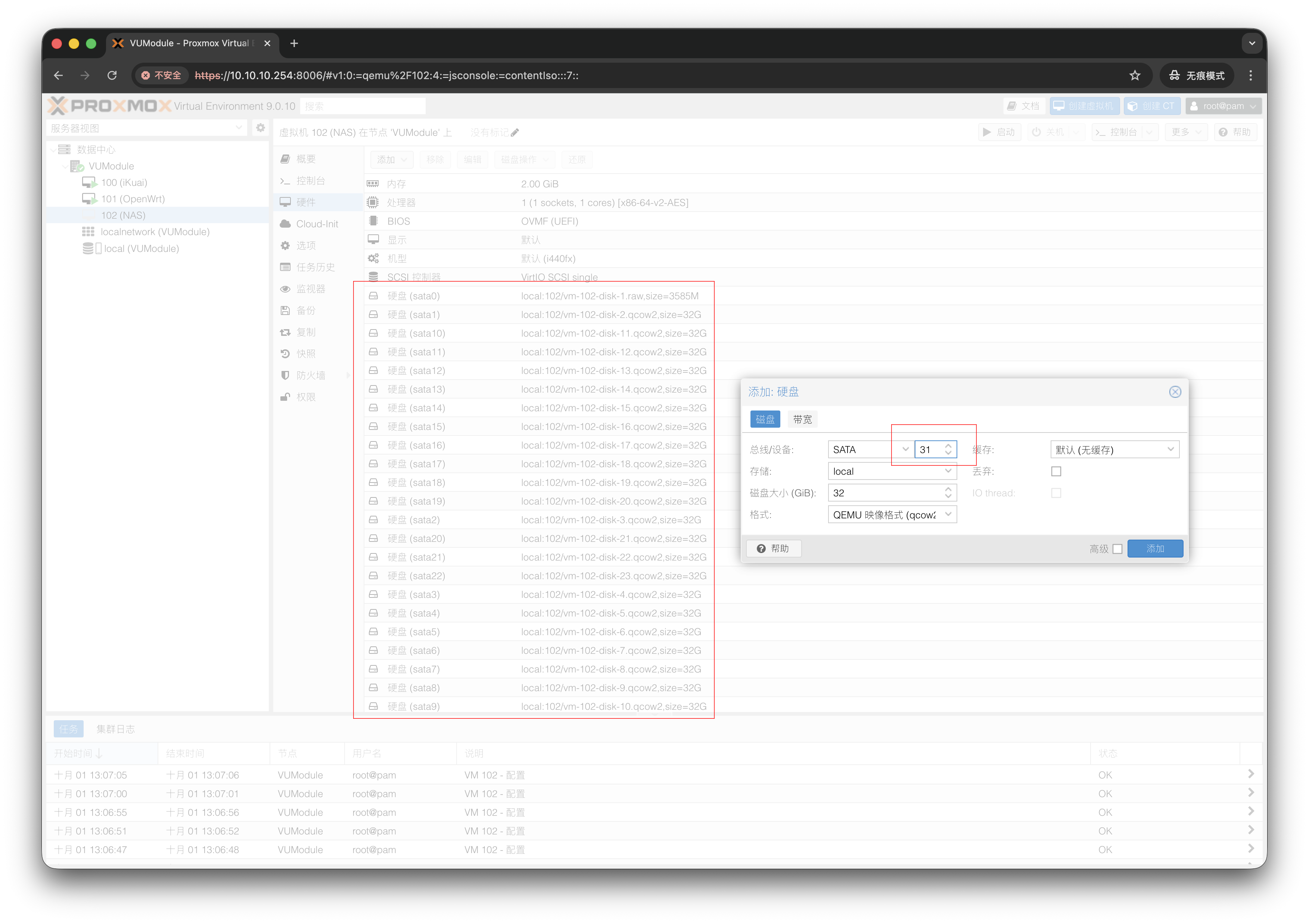Enable the 丢弃 (discard) checkbox
This screenshot has width=1309, height=924.
coord(1056,471)
